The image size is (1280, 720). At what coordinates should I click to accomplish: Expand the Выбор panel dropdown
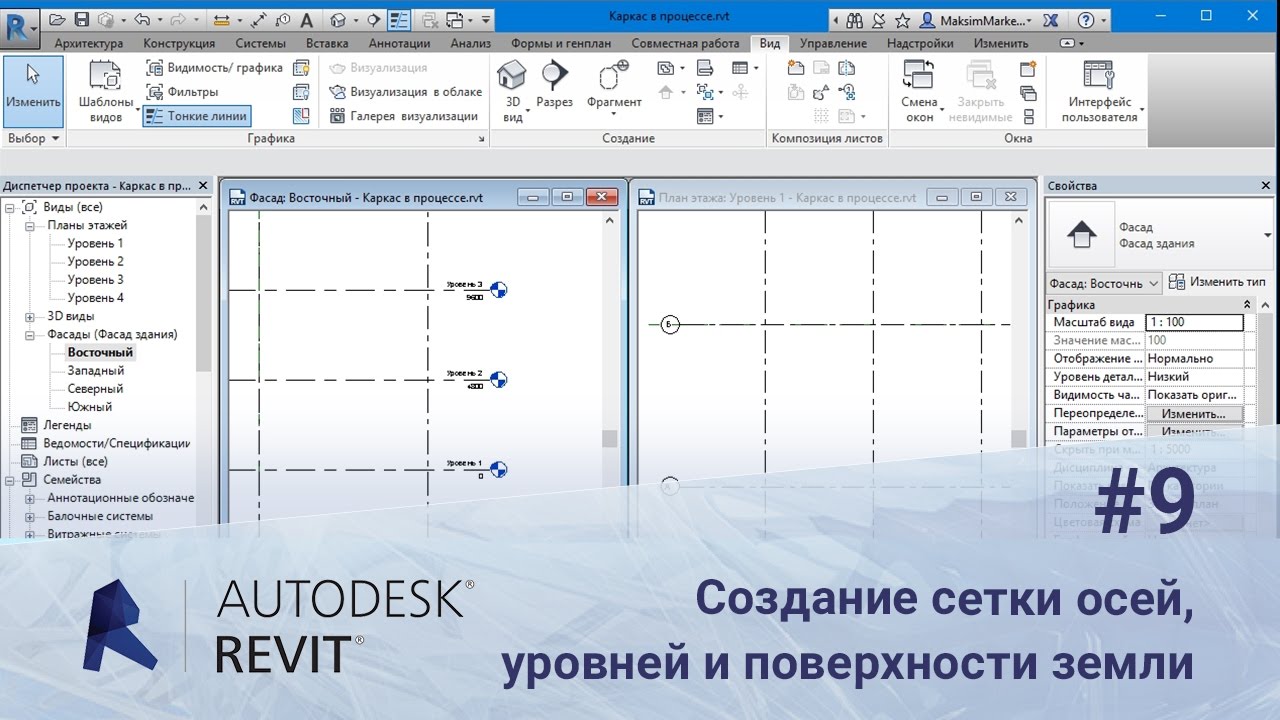pos(33,139)
